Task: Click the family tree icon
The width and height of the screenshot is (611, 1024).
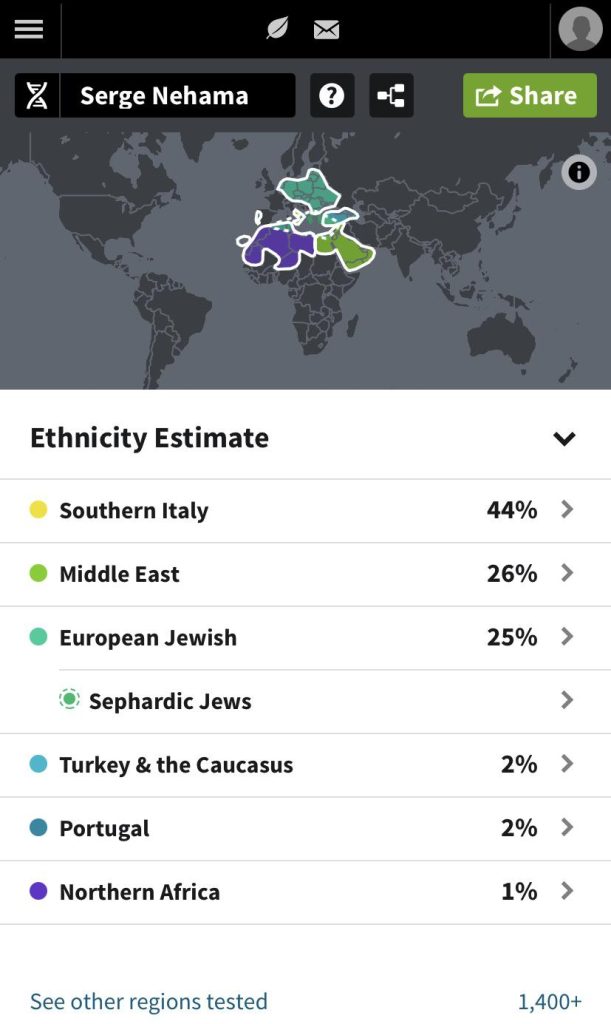Action: tap(391, 95)
